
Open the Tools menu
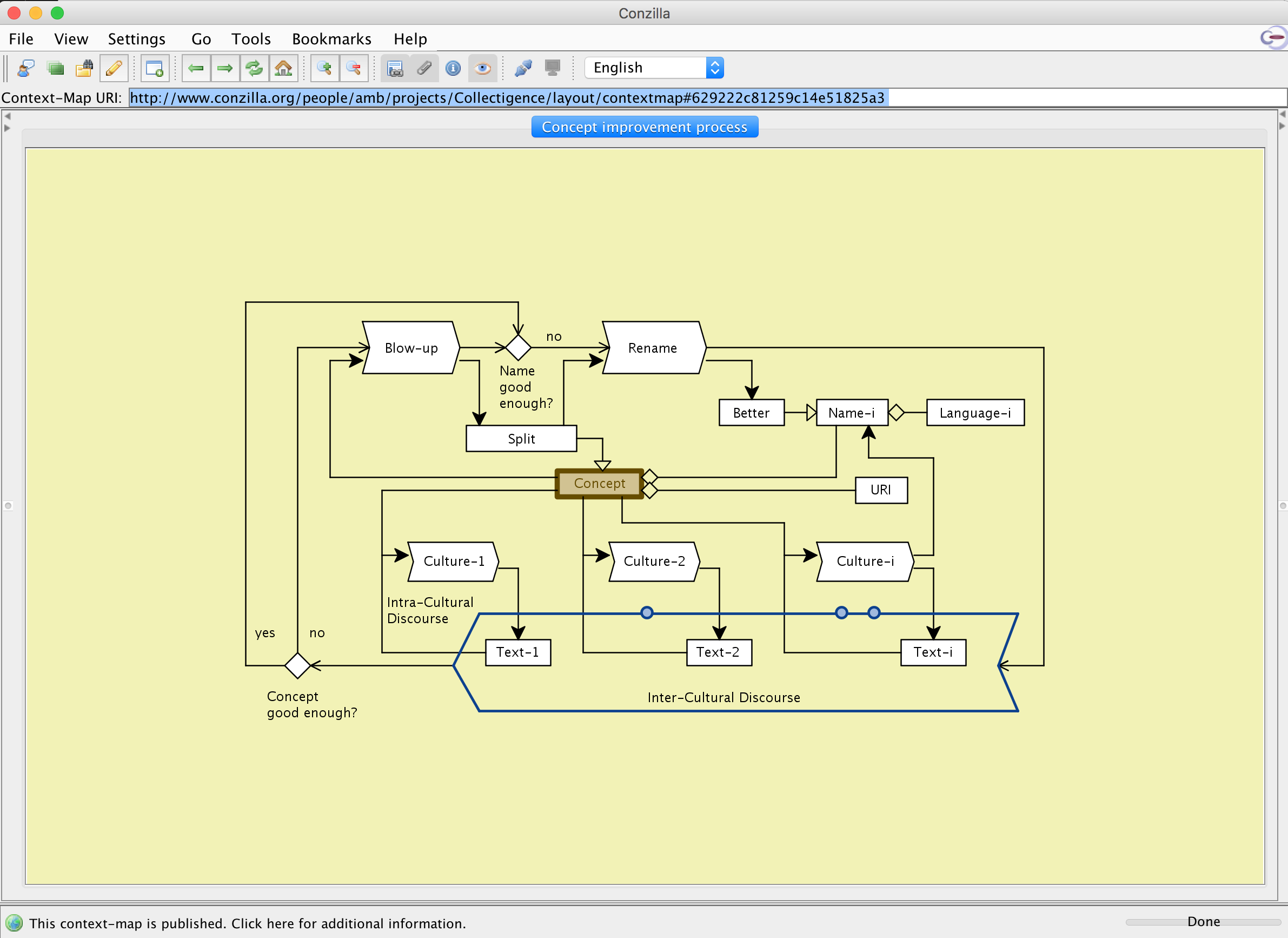pos(250,38)
